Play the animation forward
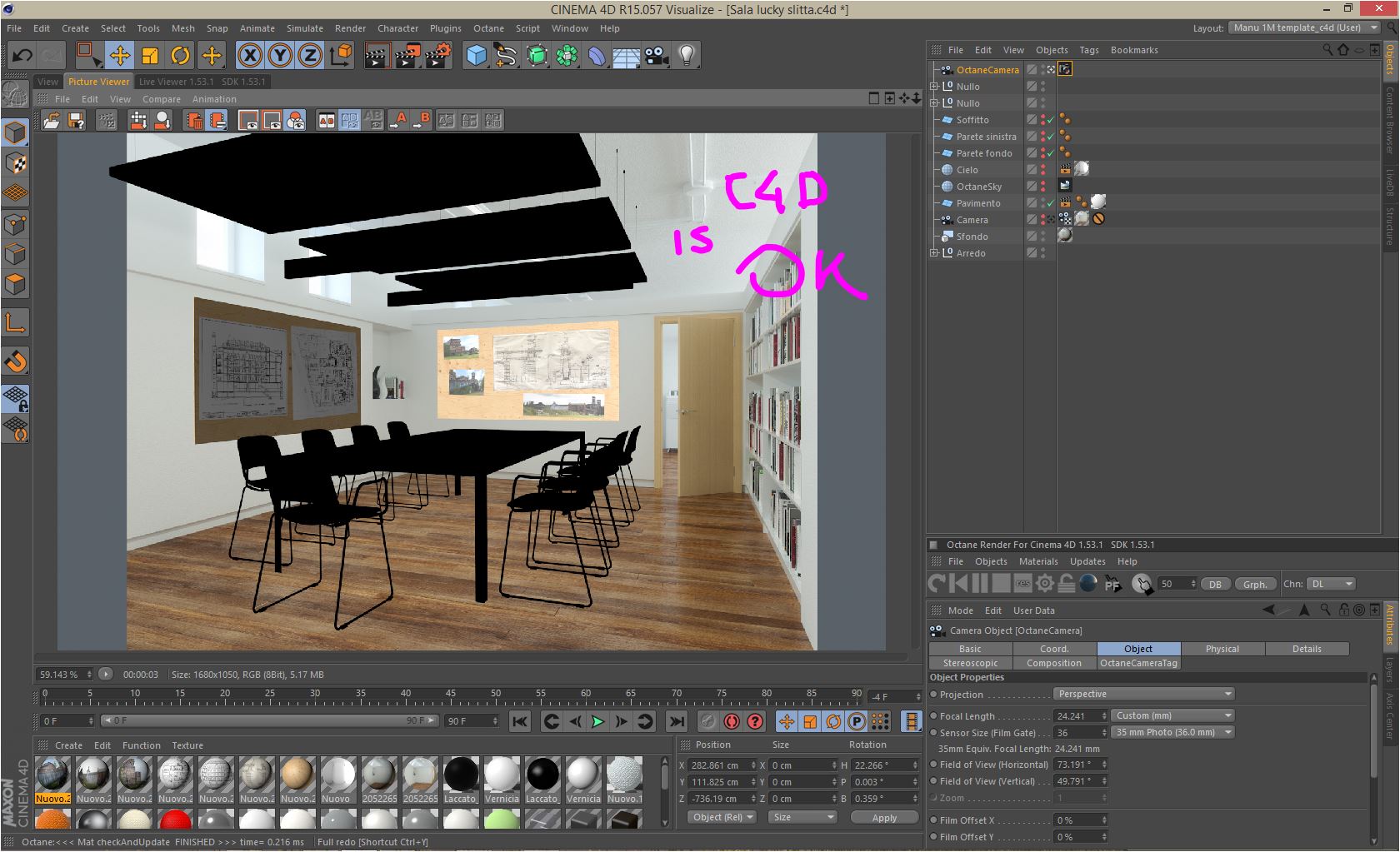Screen dimensions: 1400x852 coord(597,721)
